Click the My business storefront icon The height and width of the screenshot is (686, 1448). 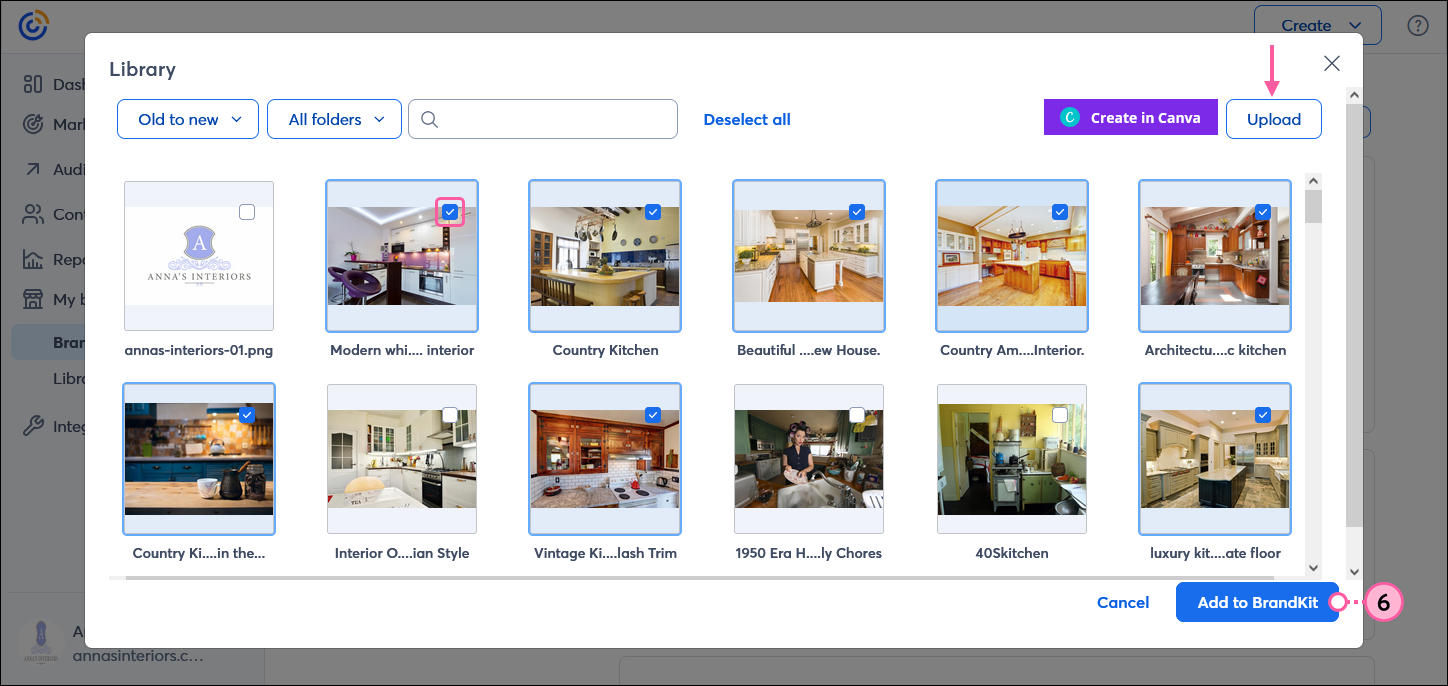click(x=33, y=299)
